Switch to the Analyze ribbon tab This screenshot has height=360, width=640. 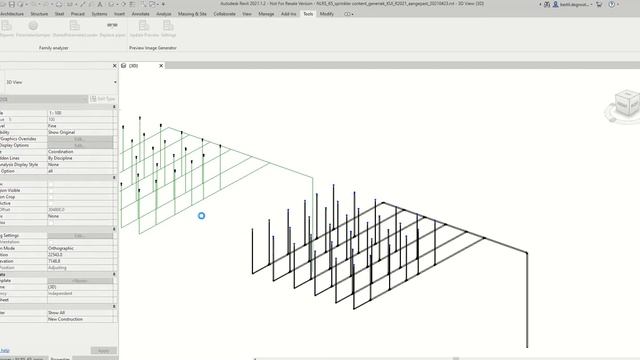[164, 14]
